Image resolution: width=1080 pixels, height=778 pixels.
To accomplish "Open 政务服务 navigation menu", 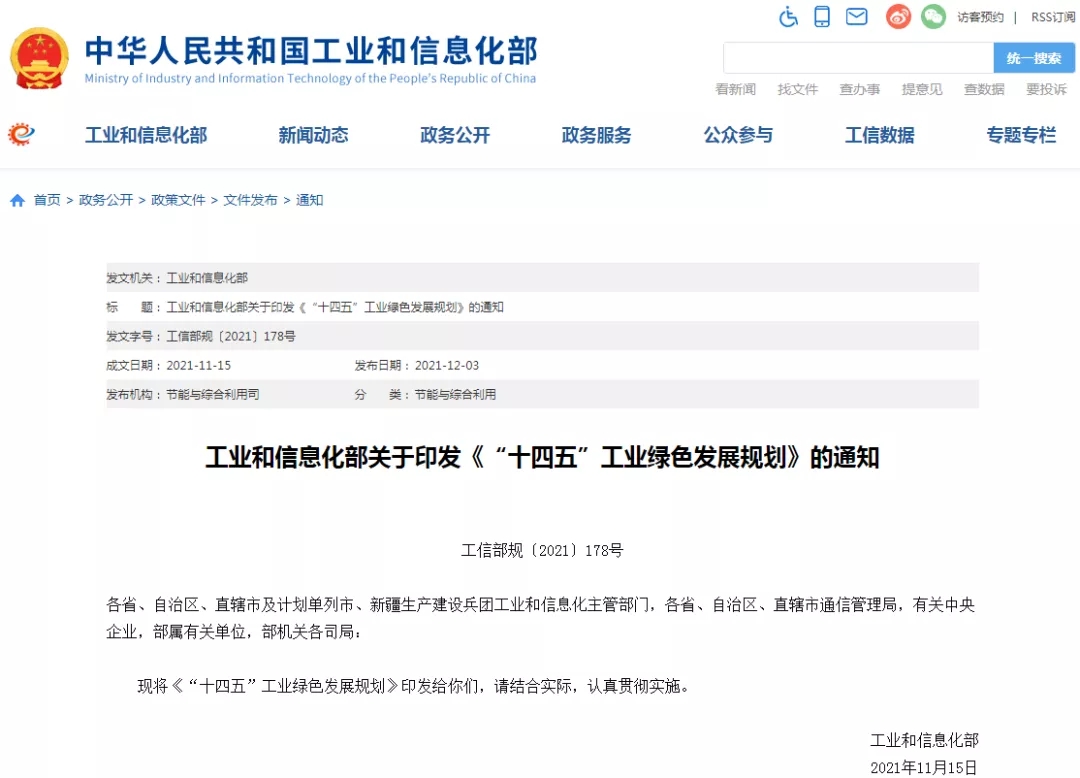I will tap(596, 135).
